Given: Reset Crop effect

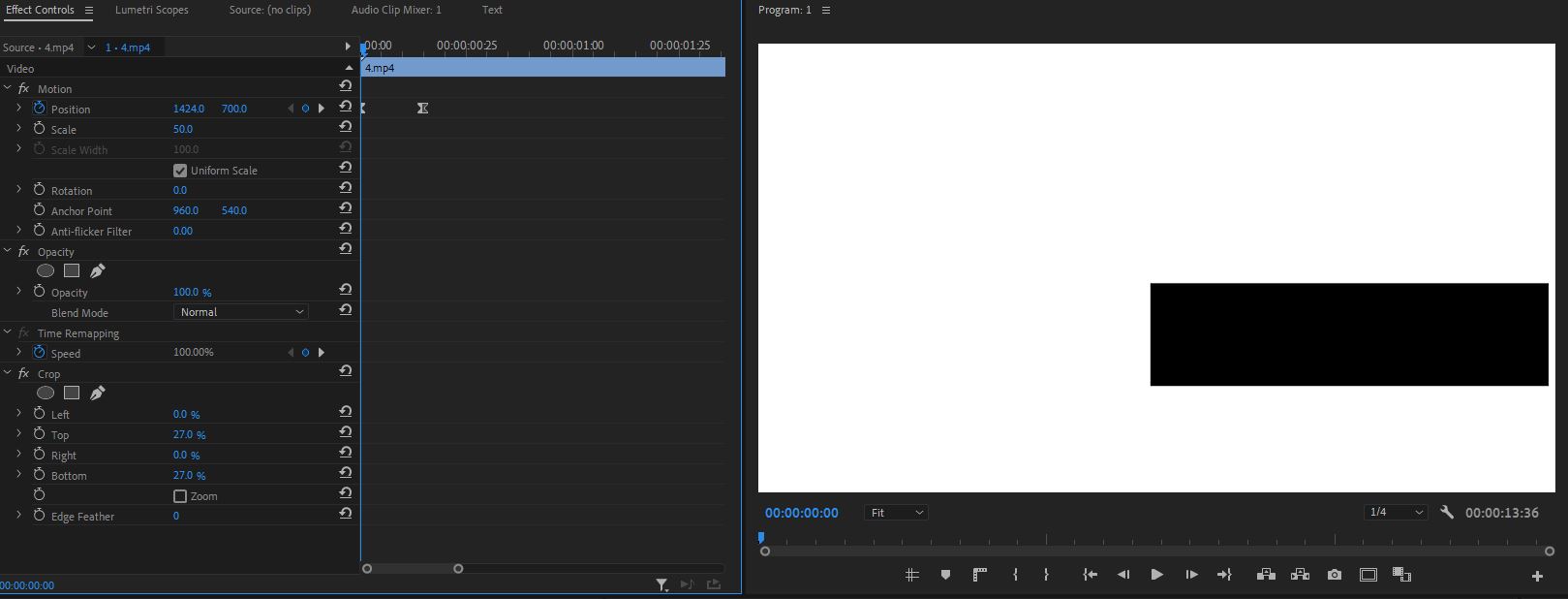Looking at the screenshot, I should (346, 371).
